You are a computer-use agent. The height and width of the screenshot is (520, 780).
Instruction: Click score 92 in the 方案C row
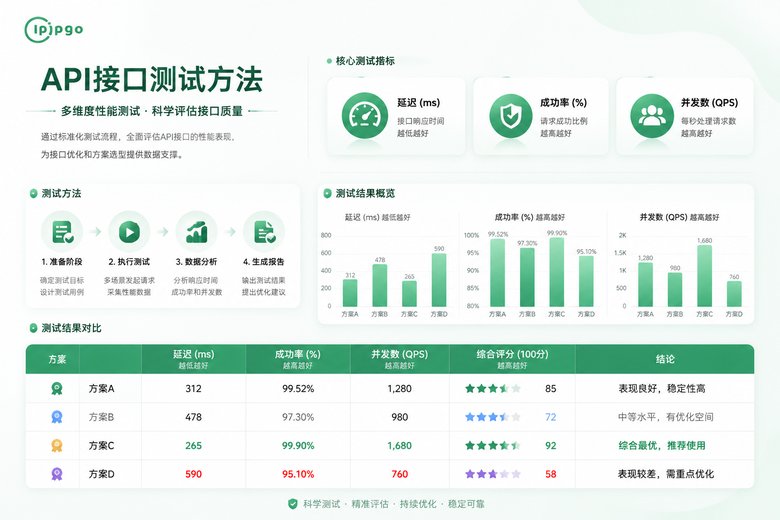(551, 445)
